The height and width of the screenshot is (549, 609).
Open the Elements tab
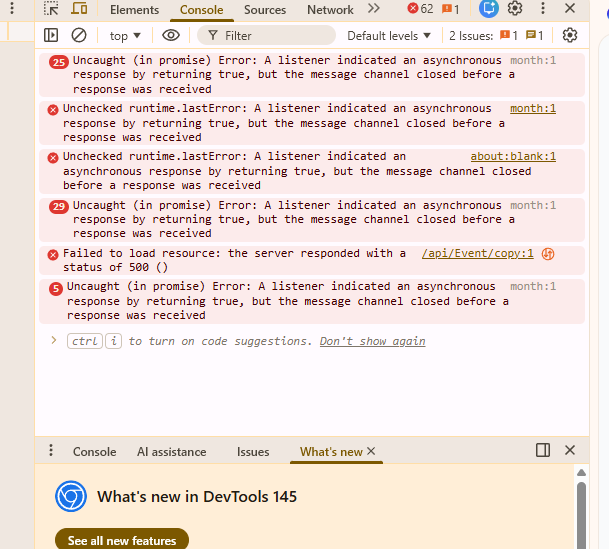pos(134,9)
